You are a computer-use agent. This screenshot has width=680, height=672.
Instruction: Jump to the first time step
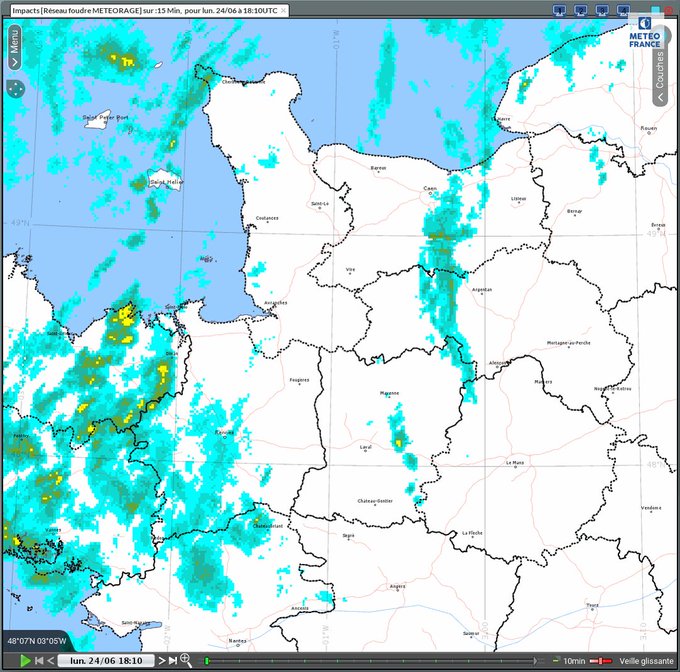point(39,661)
